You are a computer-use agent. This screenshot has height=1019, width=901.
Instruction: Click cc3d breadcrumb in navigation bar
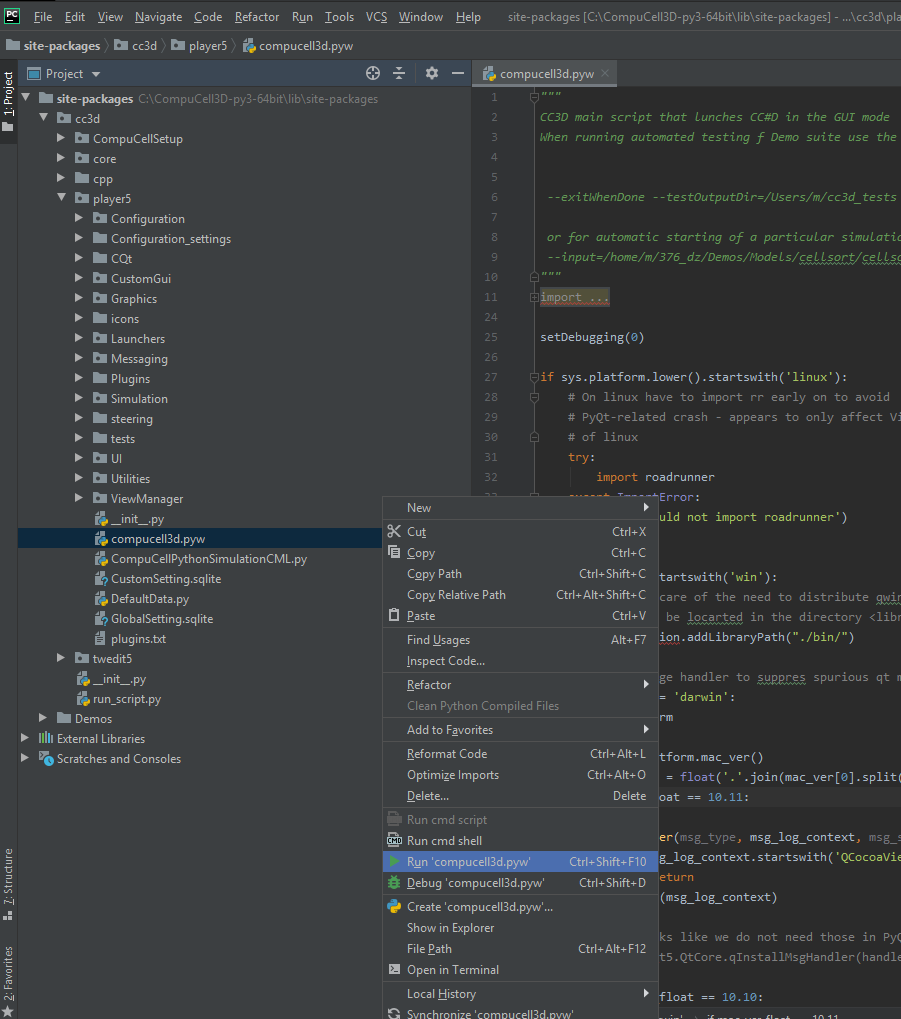click(x=137, y=45)
